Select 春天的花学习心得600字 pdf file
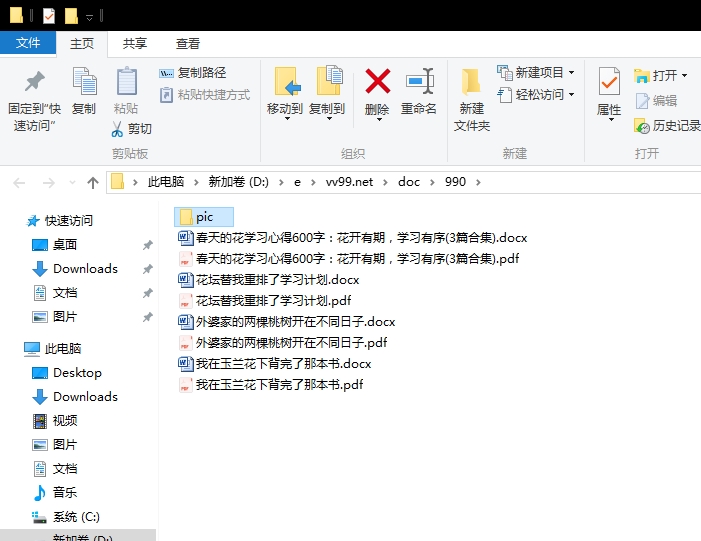This screenshot has width=701, height=541. click(349, 259)
